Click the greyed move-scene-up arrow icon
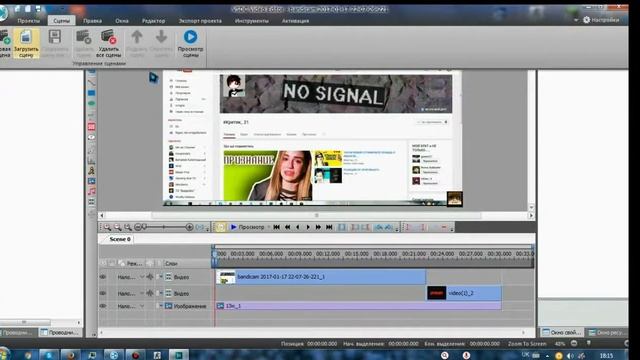640x360 pixels. pos(137,37)
